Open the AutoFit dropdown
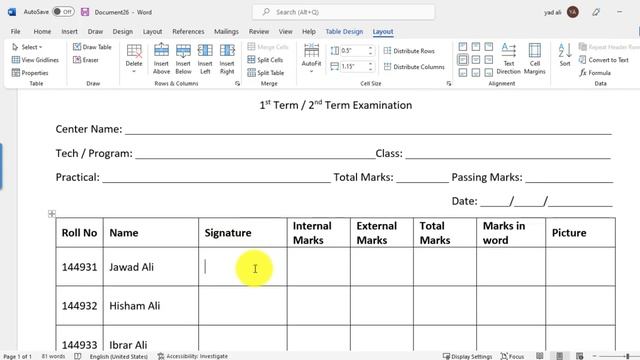 [311, 59]
